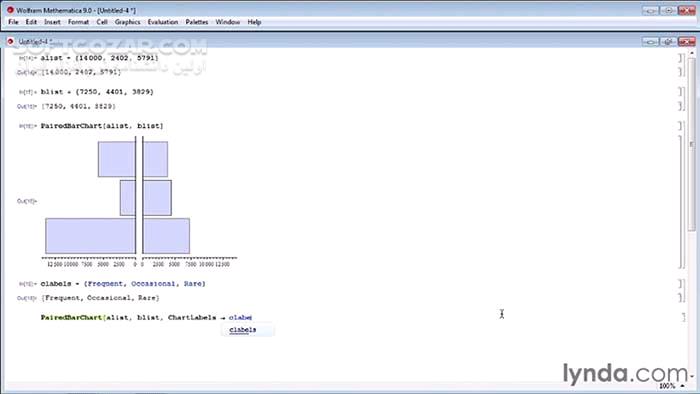The image size is (700, 394).
Task: Click the {Frequent, Occasional, Rare} output
Action: (100, 298)
